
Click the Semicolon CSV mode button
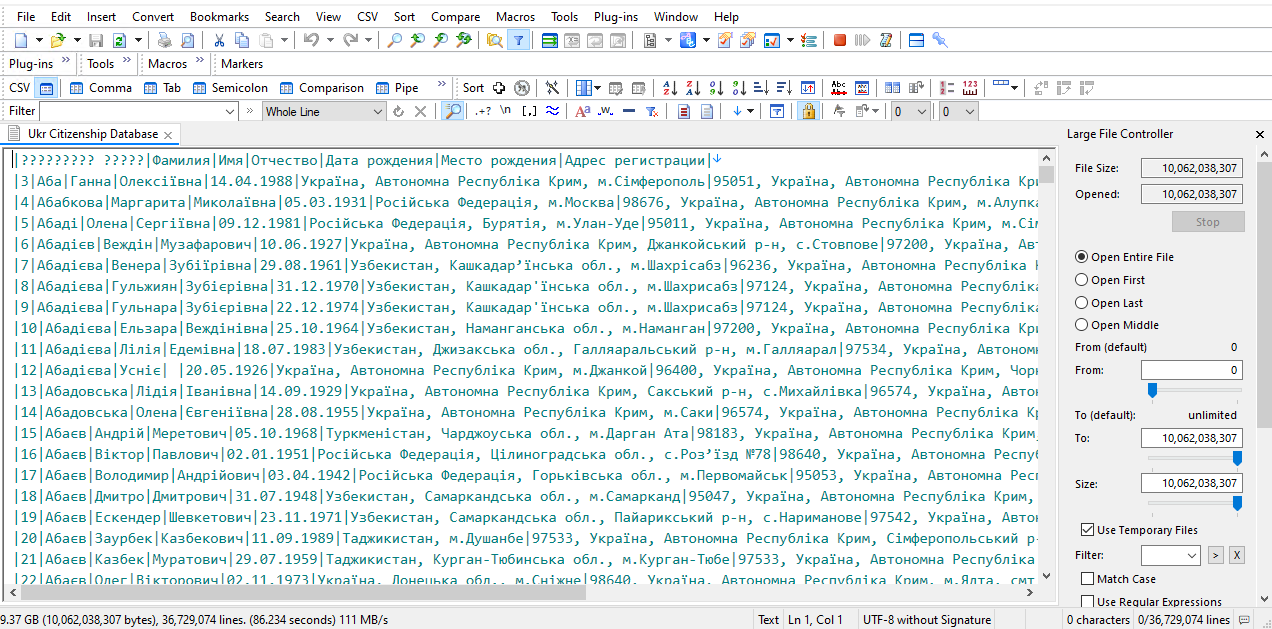point(230,87)
